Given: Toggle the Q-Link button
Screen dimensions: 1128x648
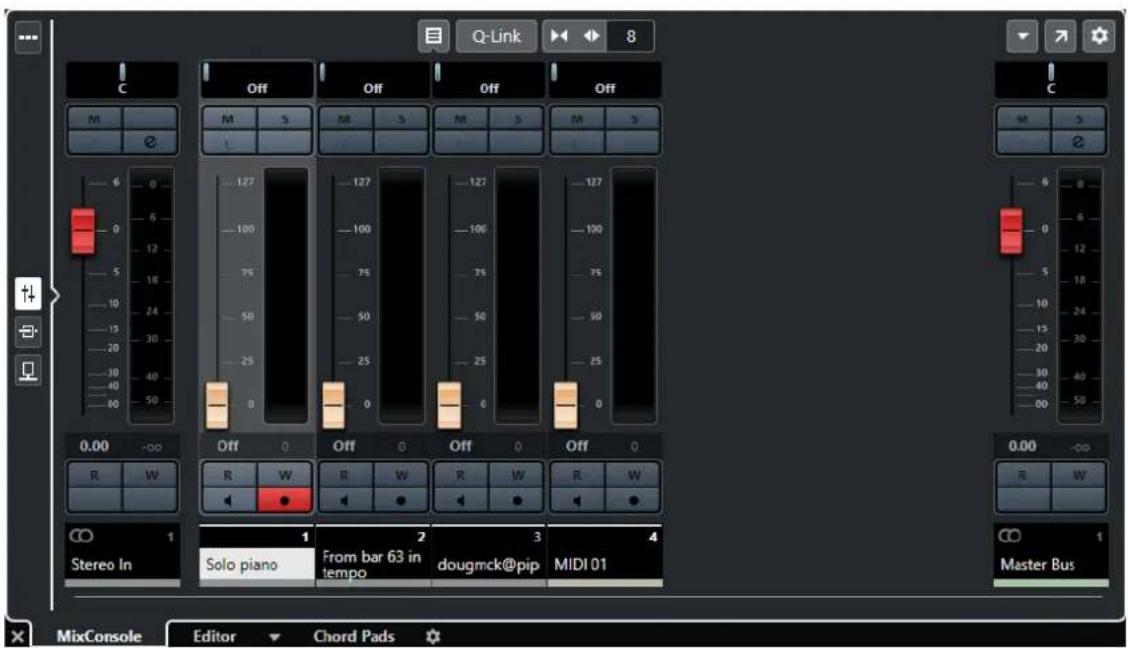Looking at the screenshot, I should pos(496,36).
